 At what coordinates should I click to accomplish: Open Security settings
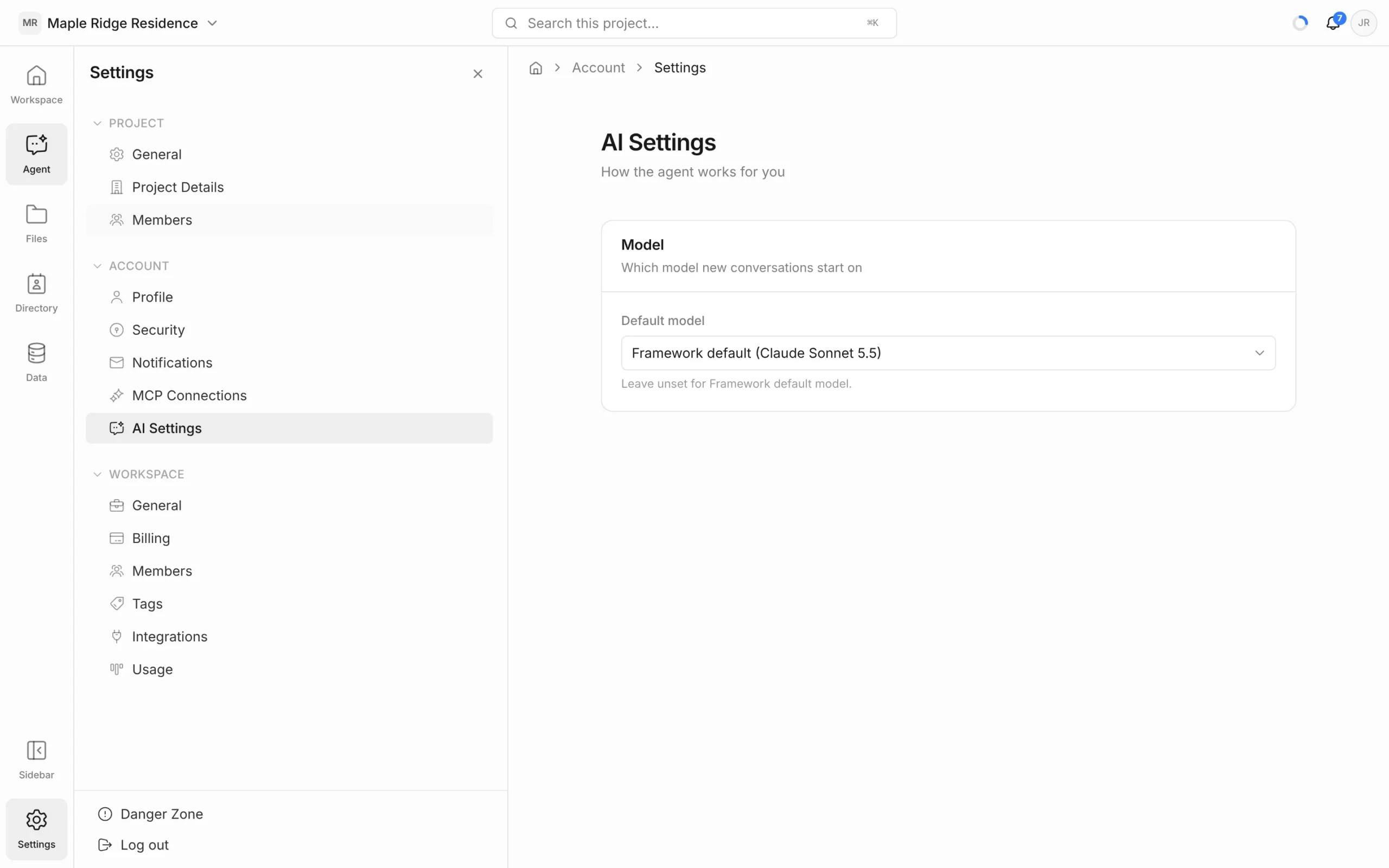(x=289, y=329)
